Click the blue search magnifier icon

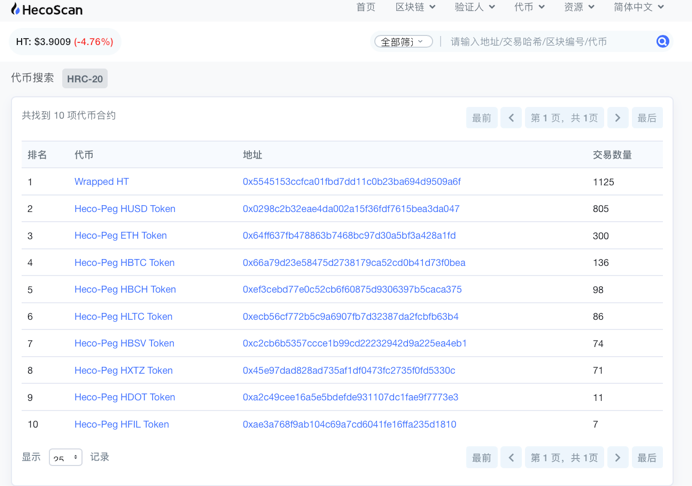pos(662,41)
